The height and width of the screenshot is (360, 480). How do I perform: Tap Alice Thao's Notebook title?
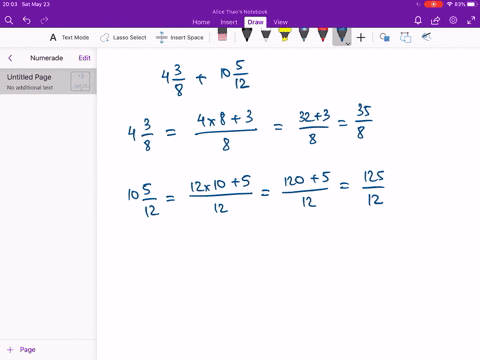pyautogui.click(x=240, y=12)
